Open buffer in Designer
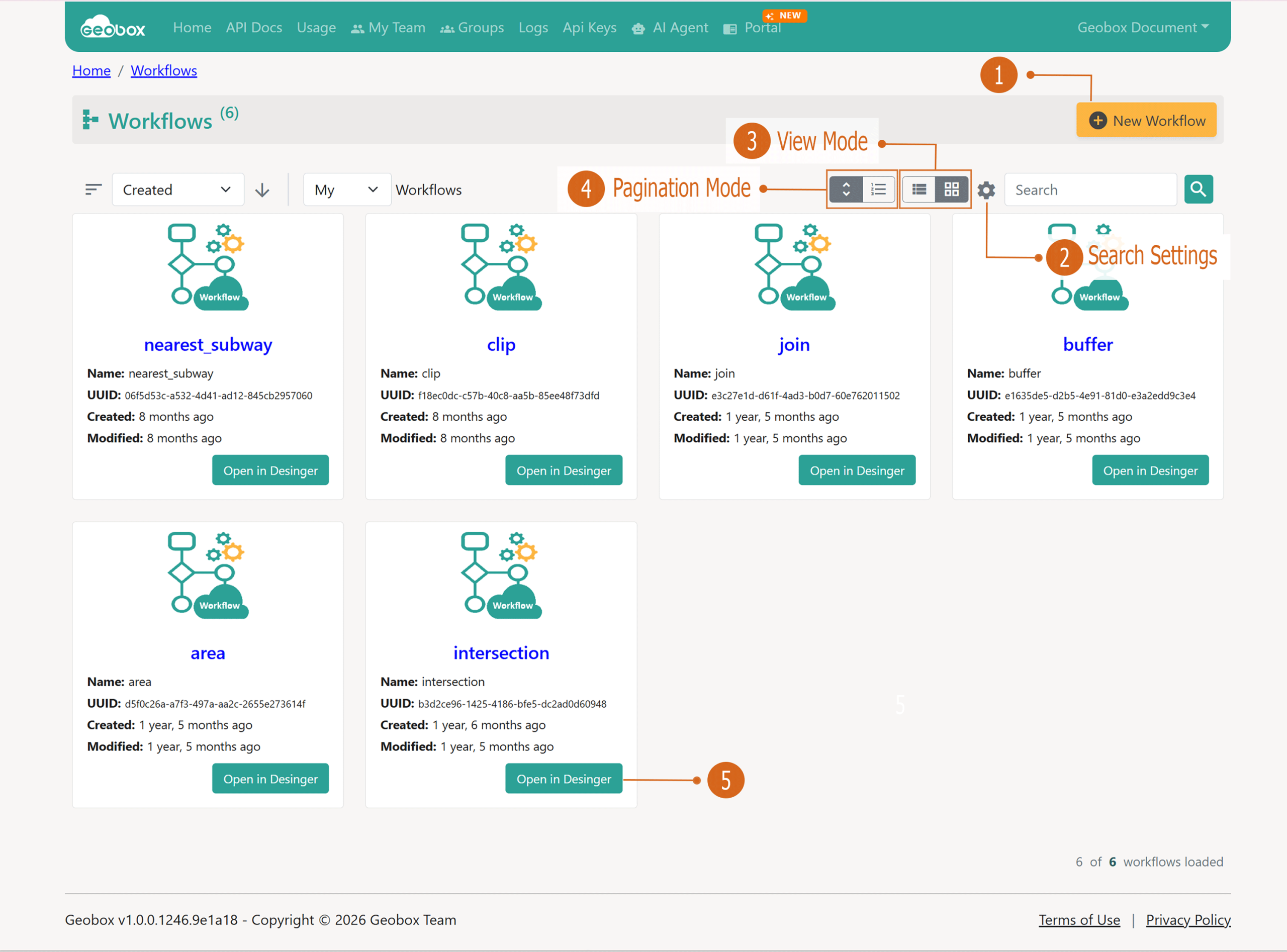This screenshot has height=952, width=1287. pyautogui.click(x=1150, y=470)
